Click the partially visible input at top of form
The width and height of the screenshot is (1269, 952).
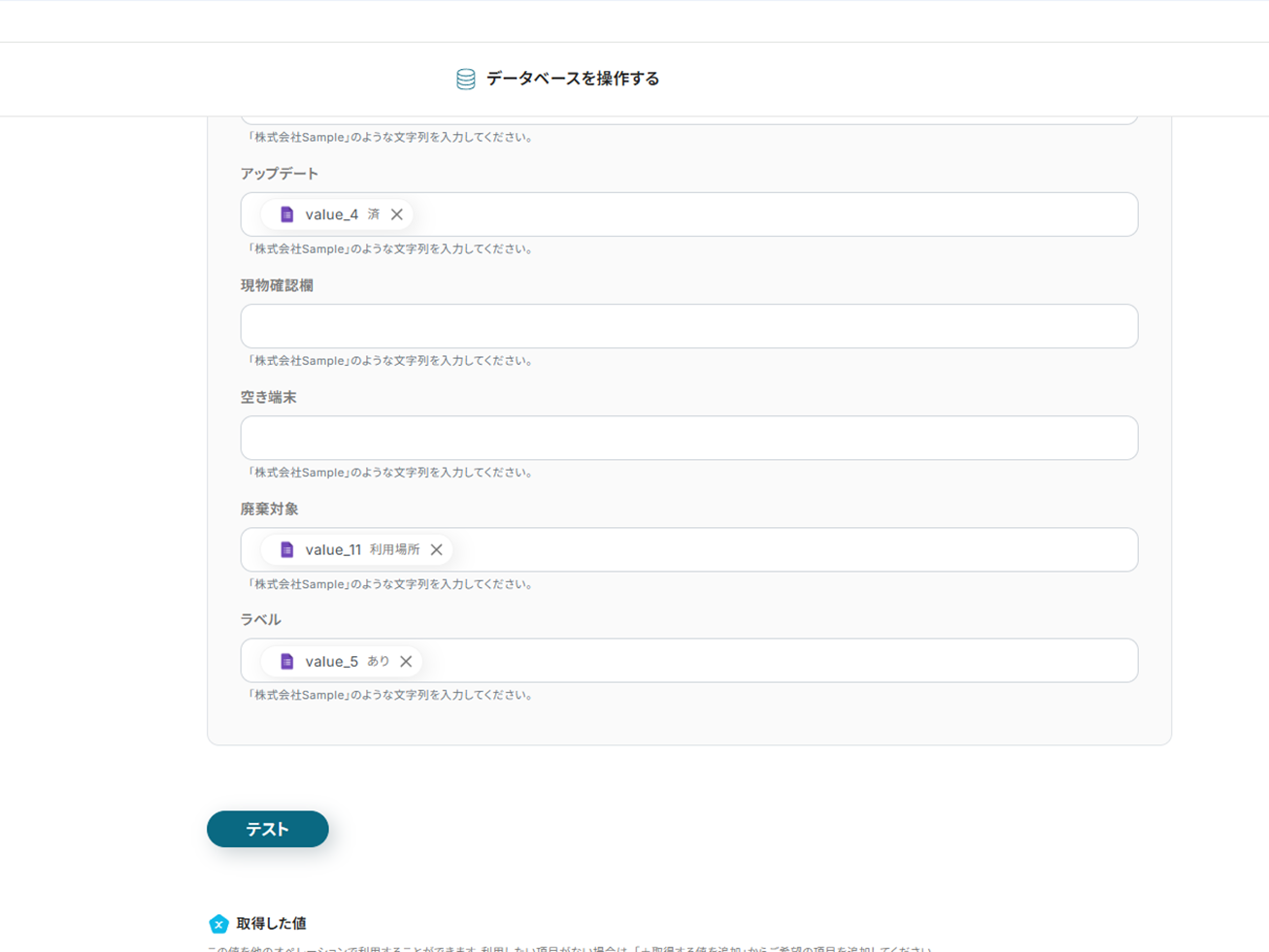(688, 119)
